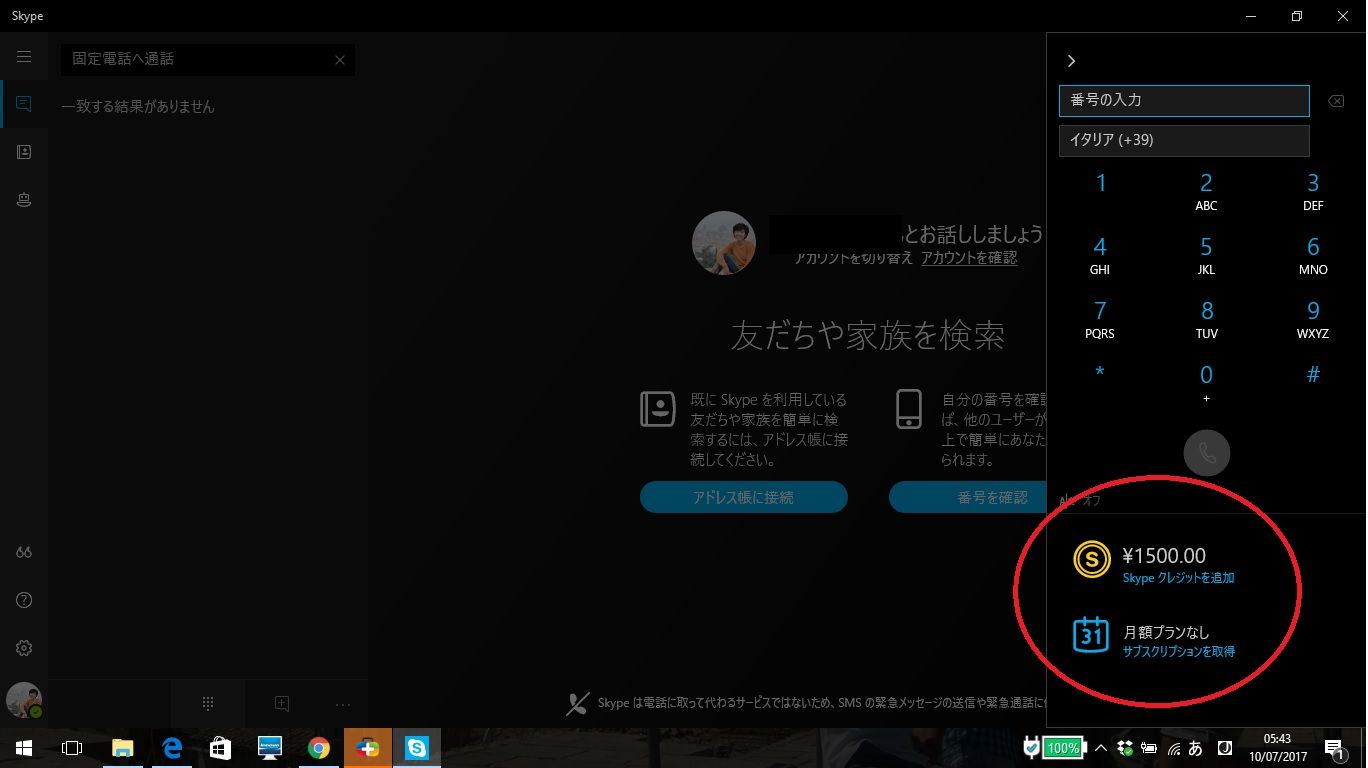Tap dial pad key 7 PQRS
The width and height of the screenshot is (1368, 768).
click(x=1100, y=320)
